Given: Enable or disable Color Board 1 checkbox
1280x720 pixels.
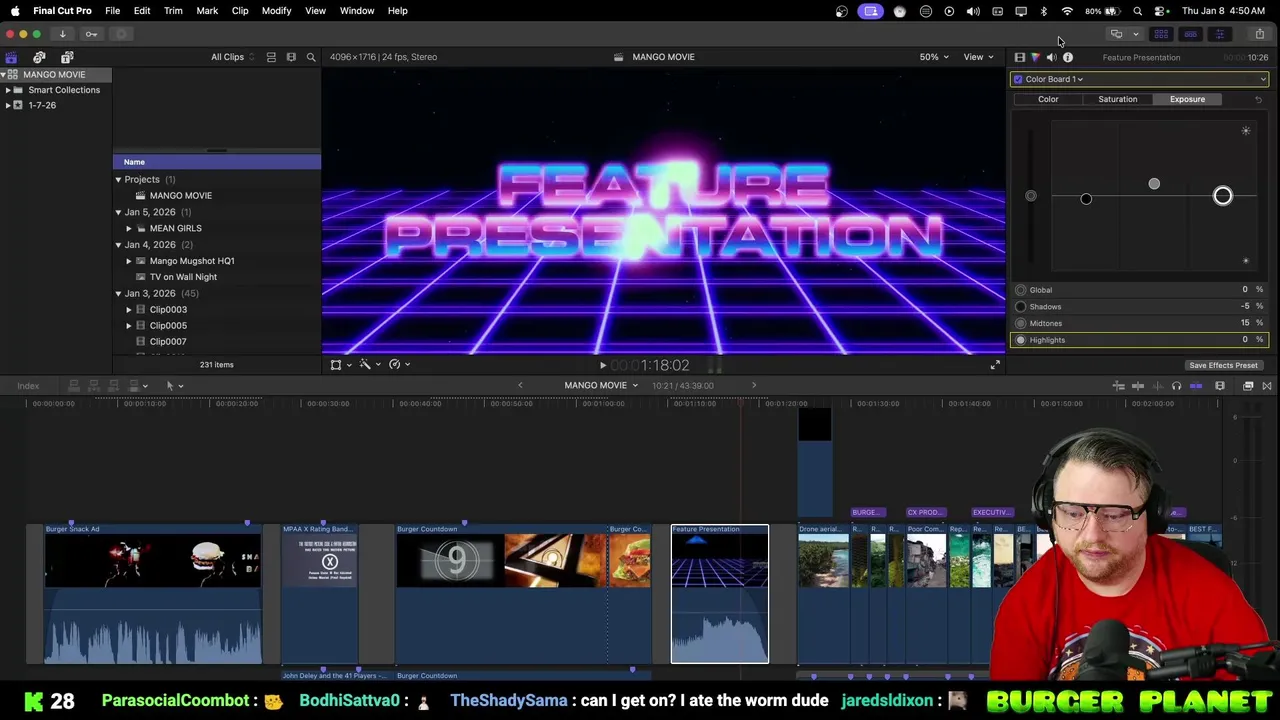Looking at the screenshot, I should click(x=1018, y=79).
